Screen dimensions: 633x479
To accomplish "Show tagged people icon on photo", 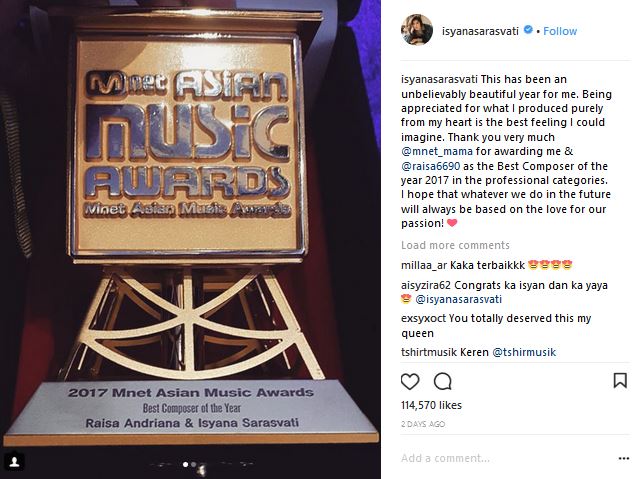I will click(x=15, y=461).
